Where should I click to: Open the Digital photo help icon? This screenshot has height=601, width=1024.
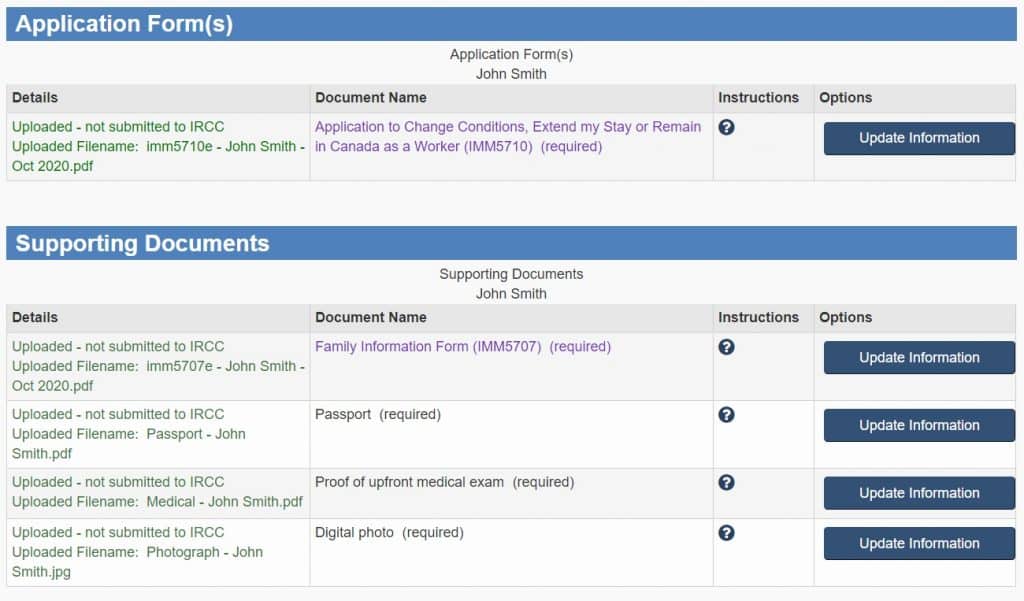[x=727, y=533]
